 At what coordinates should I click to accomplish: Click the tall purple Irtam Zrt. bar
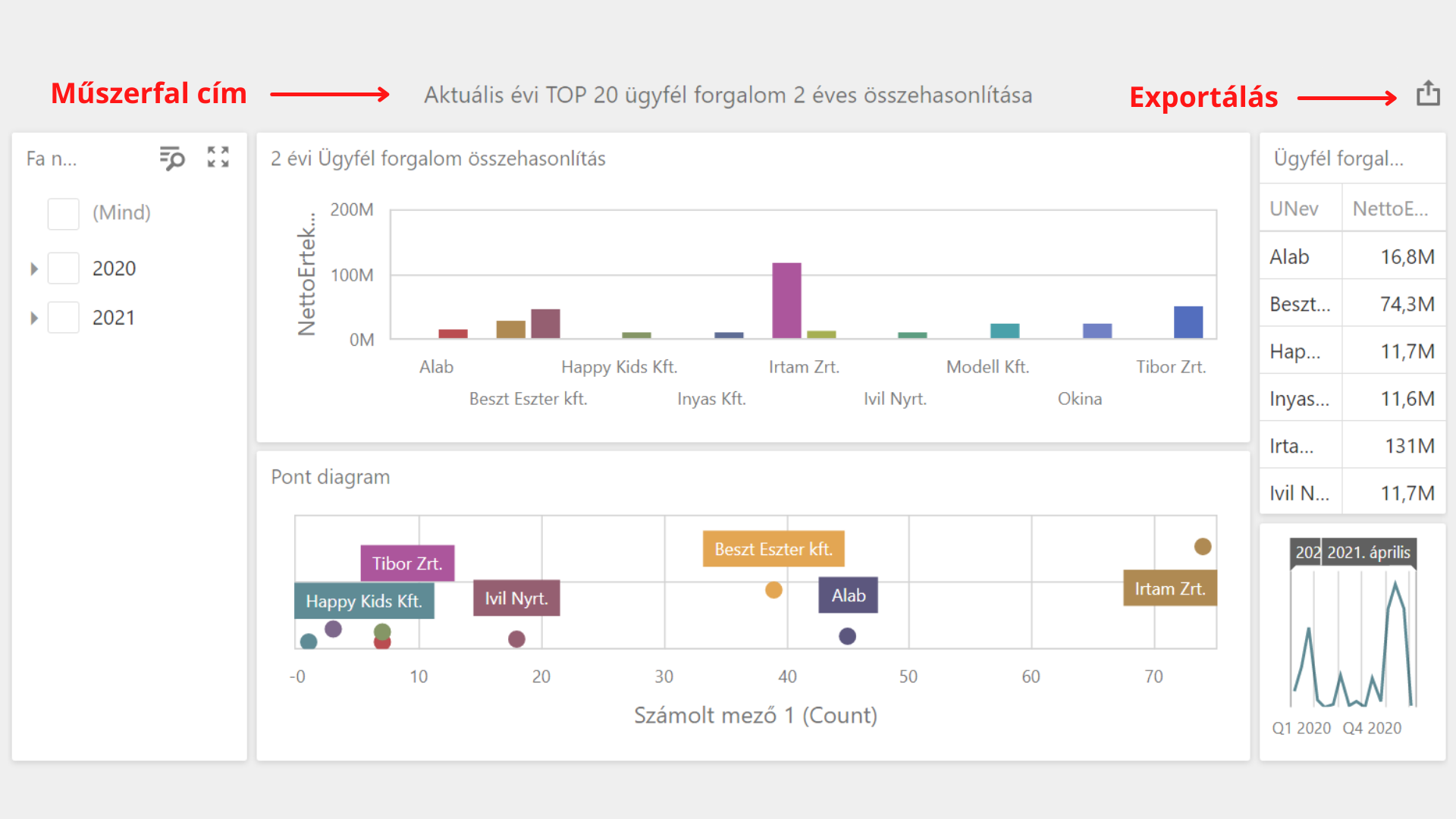tap(786, 300)
